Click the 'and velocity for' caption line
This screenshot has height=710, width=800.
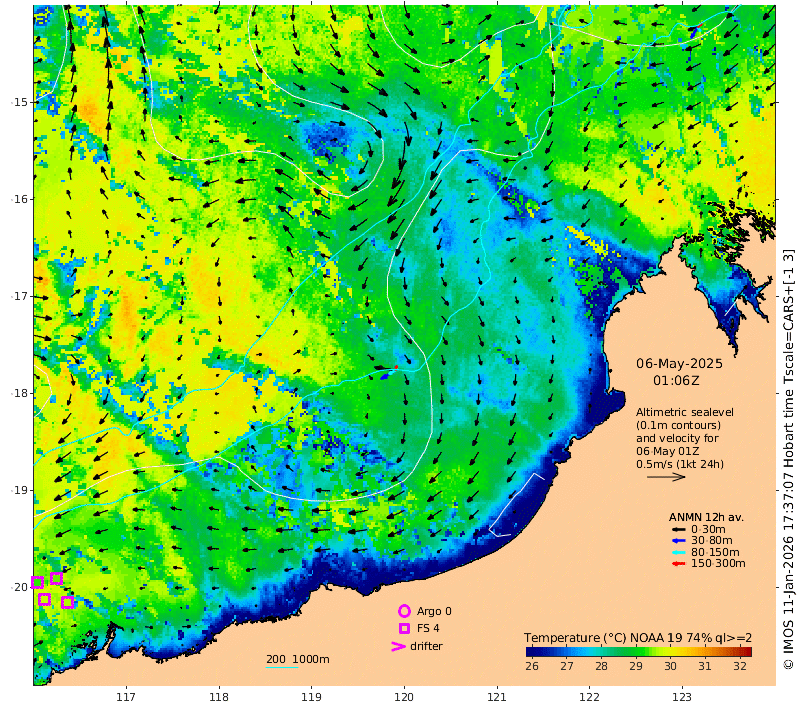point(677,438)
